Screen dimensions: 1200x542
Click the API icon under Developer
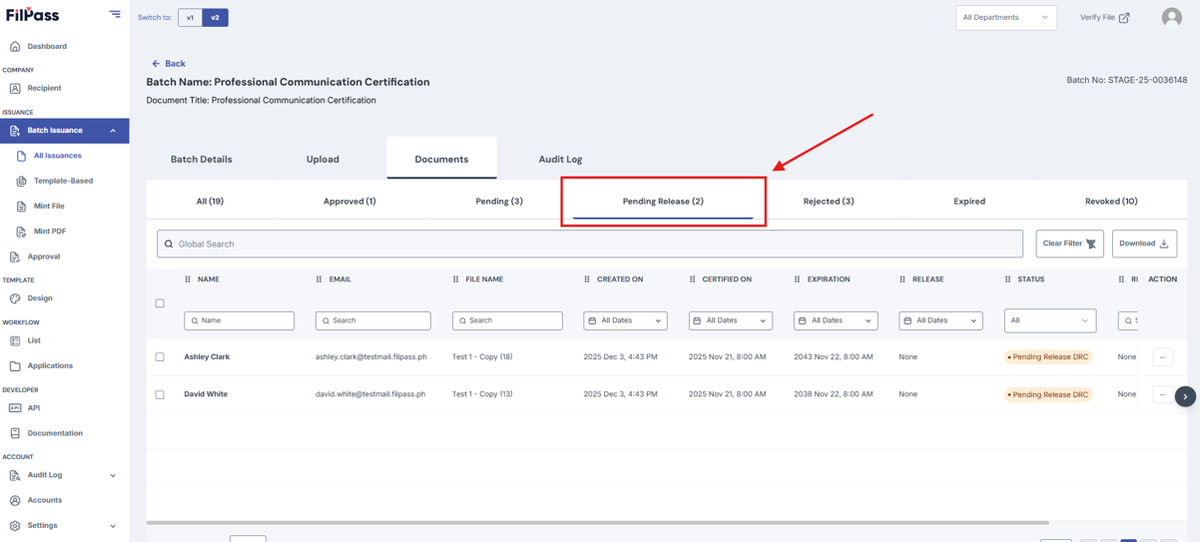[x=15, y=408]
